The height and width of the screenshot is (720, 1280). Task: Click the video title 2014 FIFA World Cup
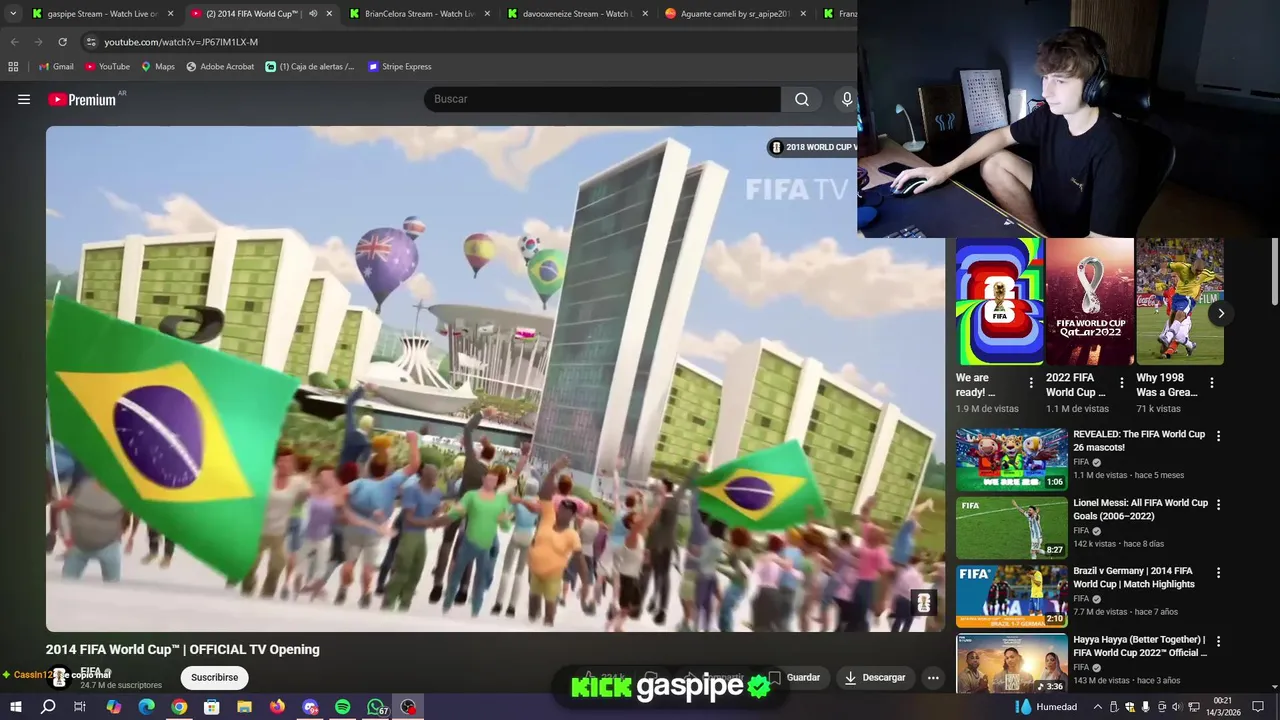pos(183,649)
